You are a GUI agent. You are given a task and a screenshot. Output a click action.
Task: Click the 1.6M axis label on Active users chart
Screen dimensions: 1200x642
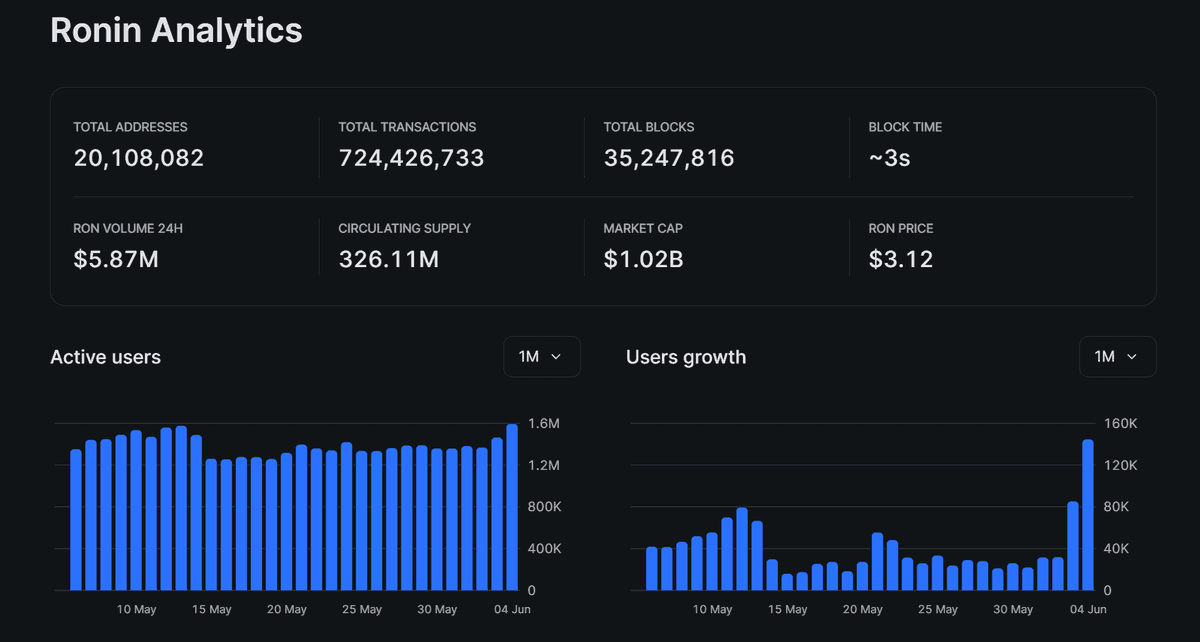point(544,423)
